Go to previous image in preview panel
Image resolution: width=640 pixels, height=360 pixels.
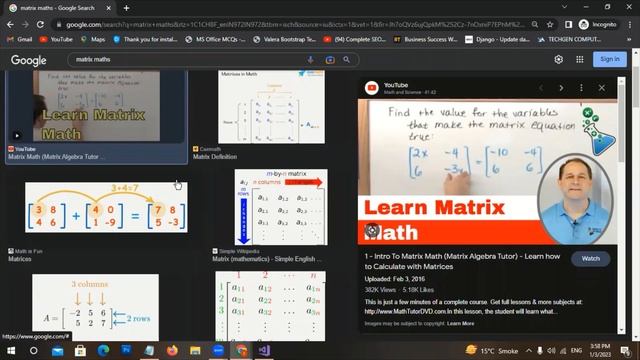click(541, 88)
